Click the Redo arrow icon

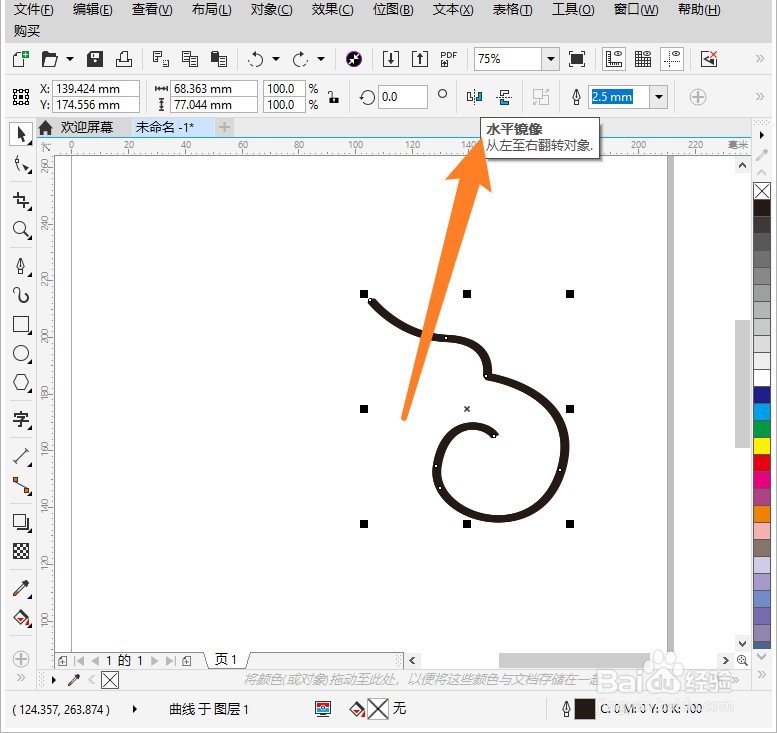[300, 59]
